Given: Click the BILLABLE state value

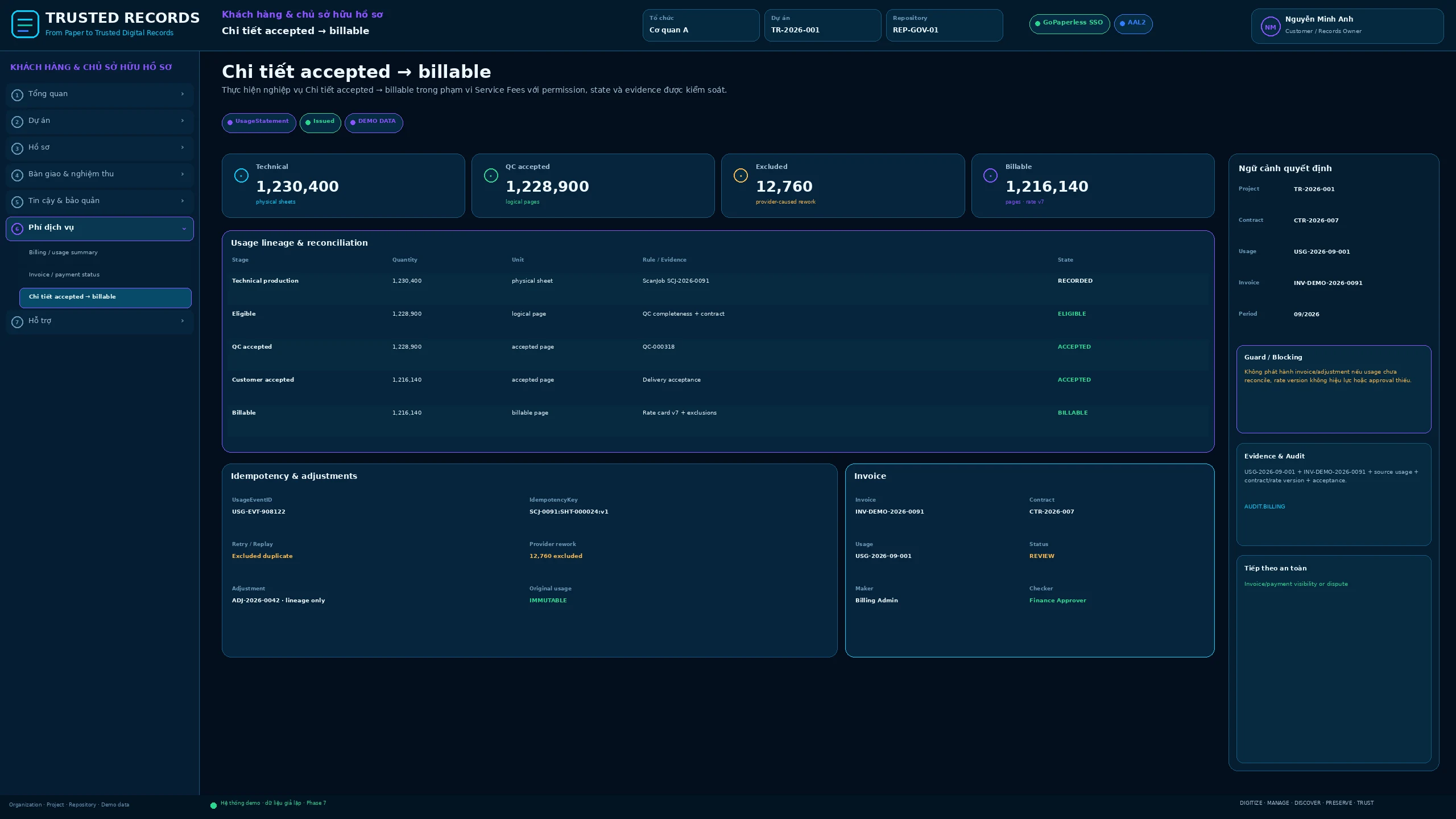Looking at the screenshot, I should [x=1073, y=413].
